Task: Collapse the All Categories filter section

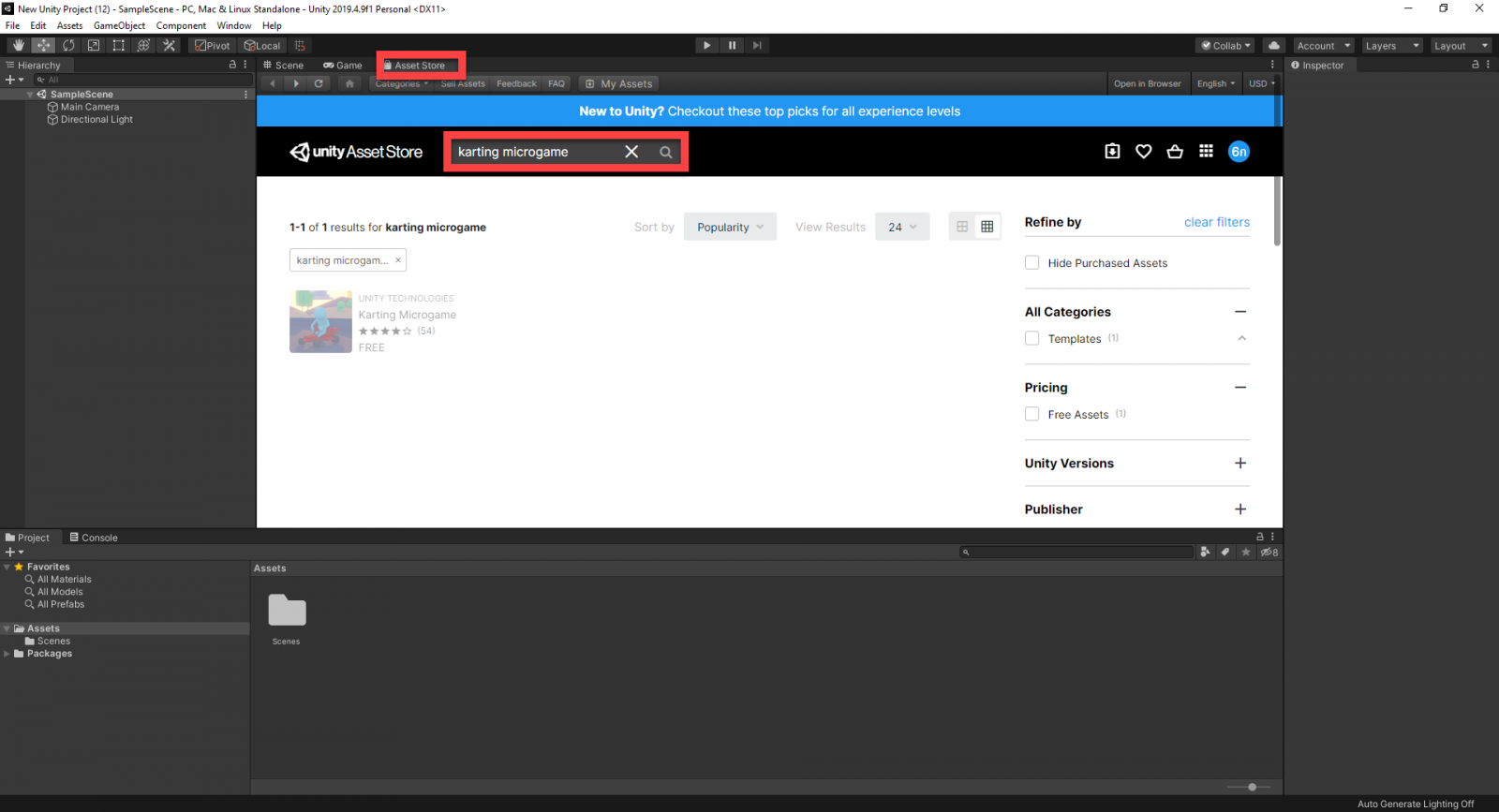Action: pos(1240,312)
